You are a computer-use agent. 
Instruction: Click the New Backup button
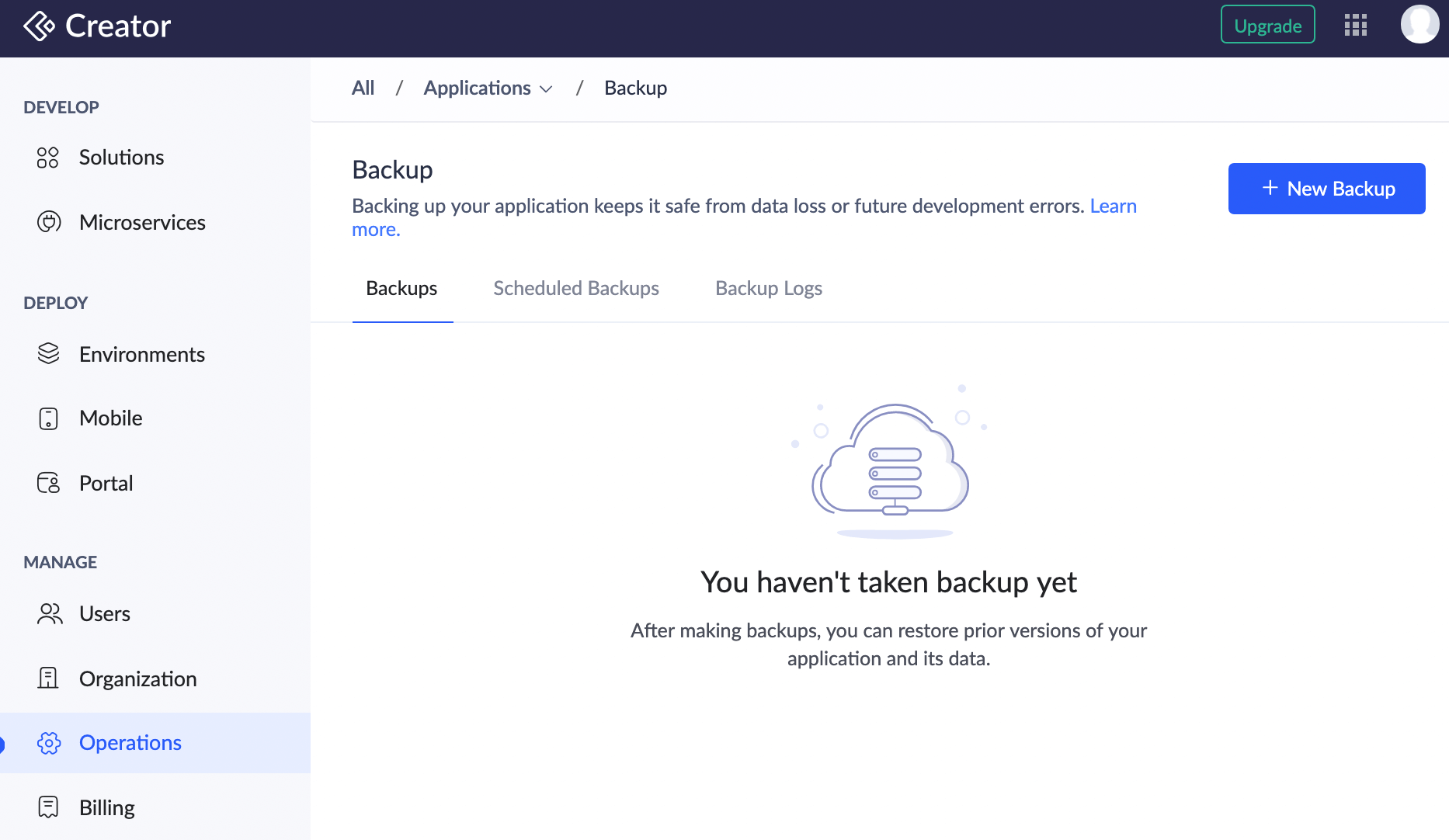[1326, 189]
